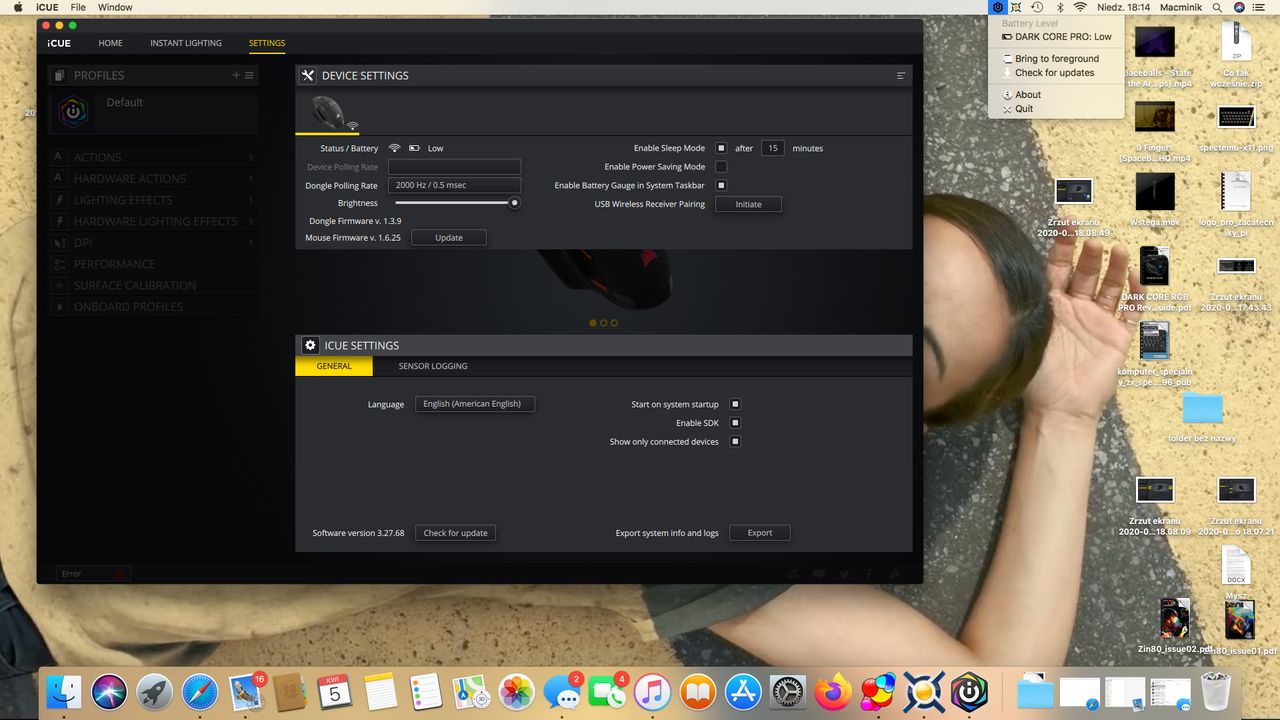Select 'folder bez nazwy' on desktop
1280x720 pixels.
[1202, 418]
